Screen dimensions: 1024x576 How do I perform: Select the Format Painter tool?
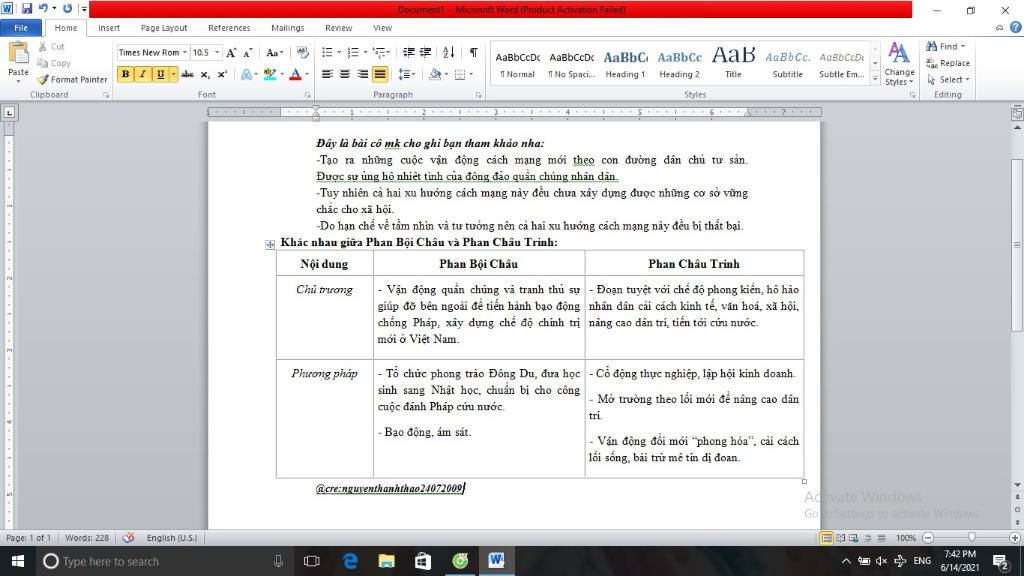[72, 80]
